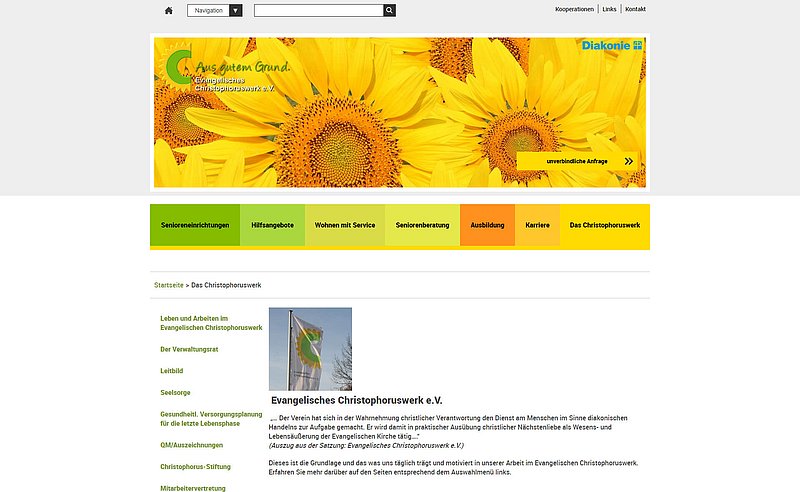800x492 pixels.
Task: Open the Seelsorge sidebar link
Action: pyautogui.click(x=175, y=392)
